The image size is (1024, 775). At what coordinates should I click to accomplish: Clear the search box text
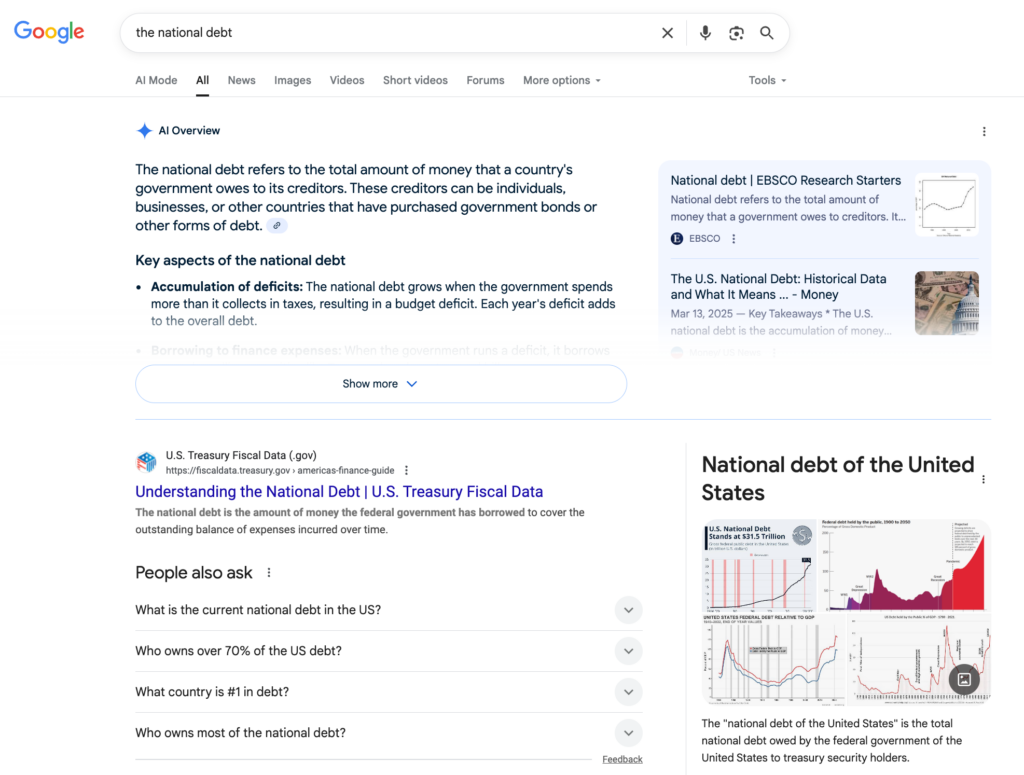click(x=667, y=33)
